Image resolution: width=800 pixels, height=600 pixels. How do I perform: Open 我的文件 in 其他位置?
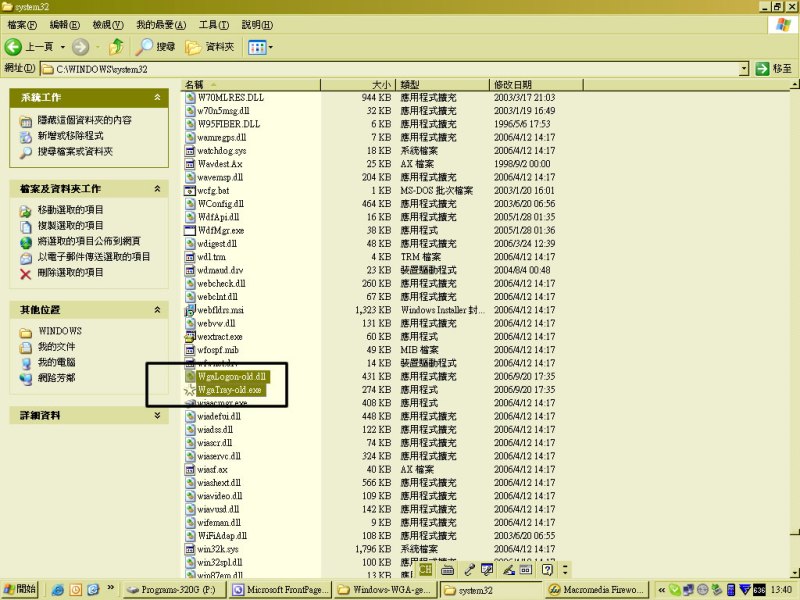[57, 347]
